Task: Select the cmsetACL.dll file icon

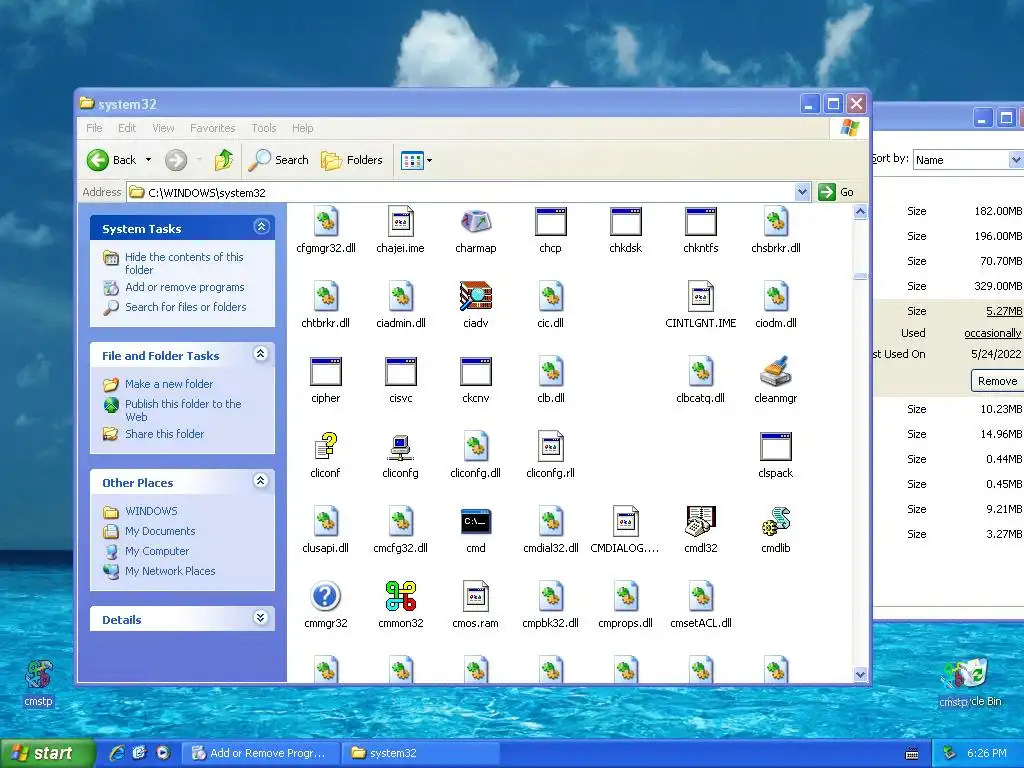Action: coord(701,597)
